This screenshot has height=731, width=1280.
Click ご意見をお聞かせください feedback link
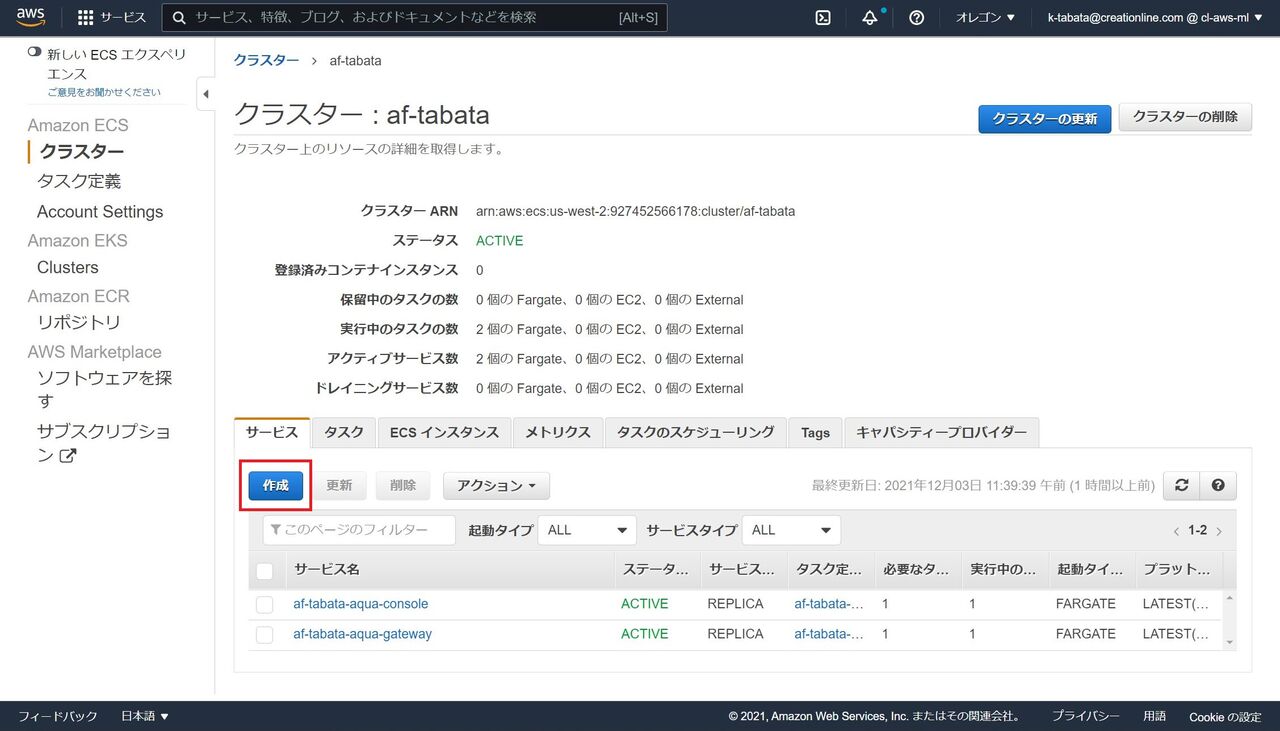tap(104, 93)
